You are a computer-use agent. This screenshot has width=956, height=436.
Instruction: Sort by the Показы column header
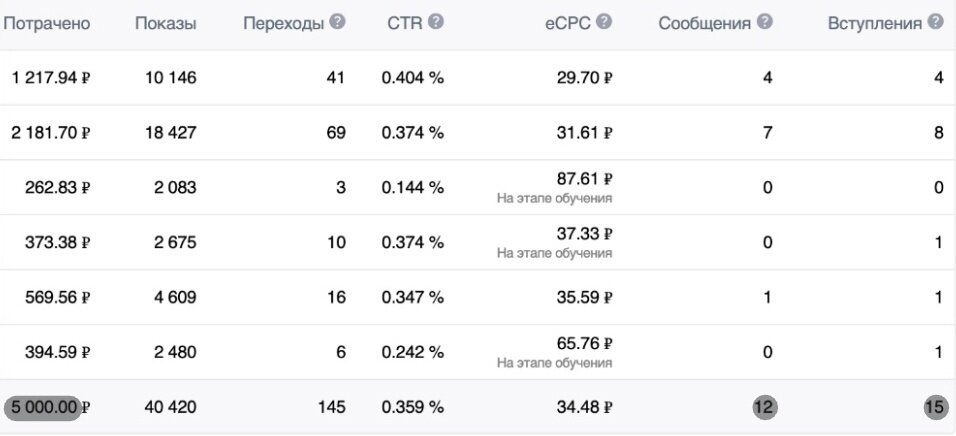pos(166,24)
